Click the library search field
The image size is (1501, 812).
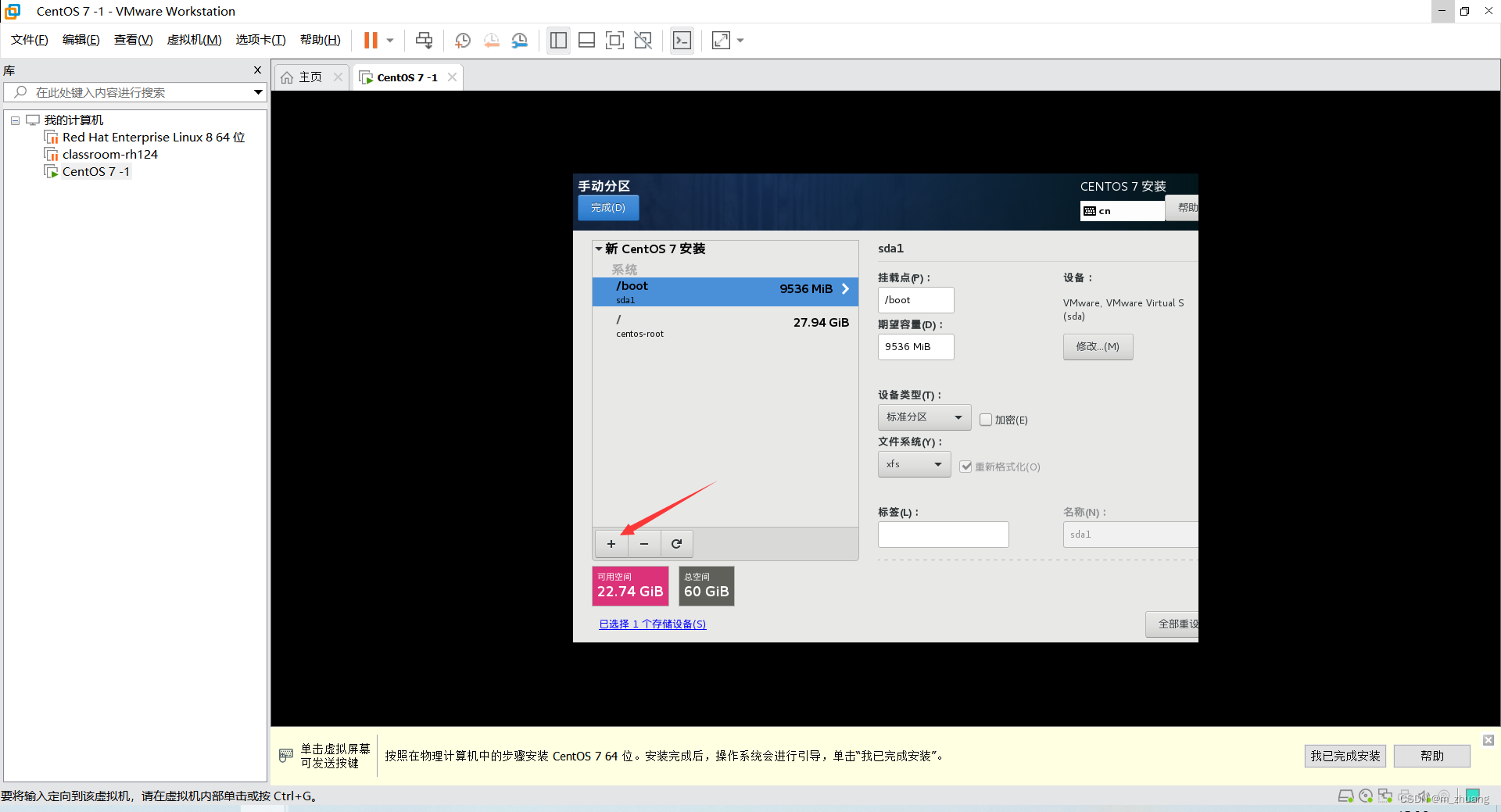127,92
